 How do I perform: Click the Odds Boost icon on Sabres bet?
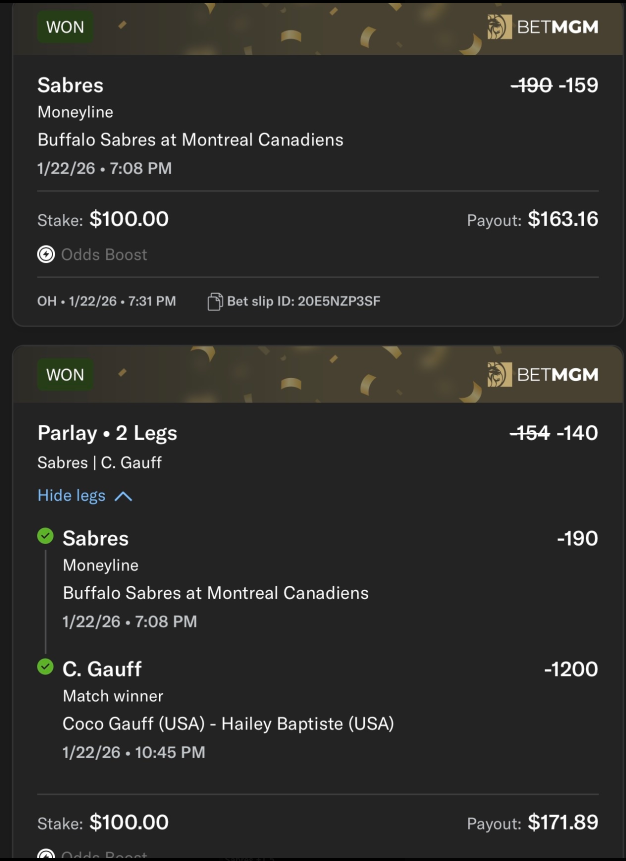46,254
